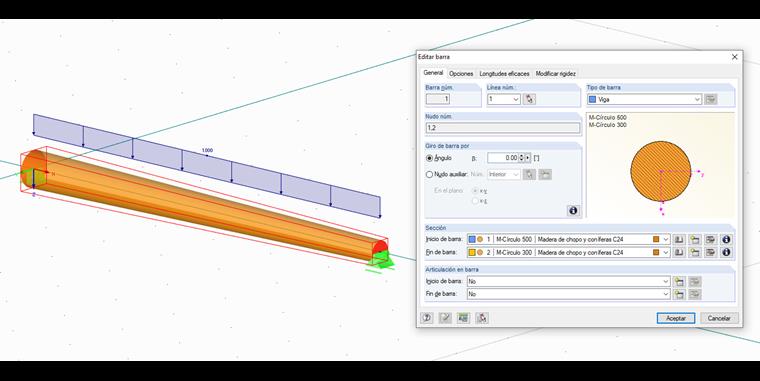Select the Nudo auxiliar radio button

[x=429, y=175]
